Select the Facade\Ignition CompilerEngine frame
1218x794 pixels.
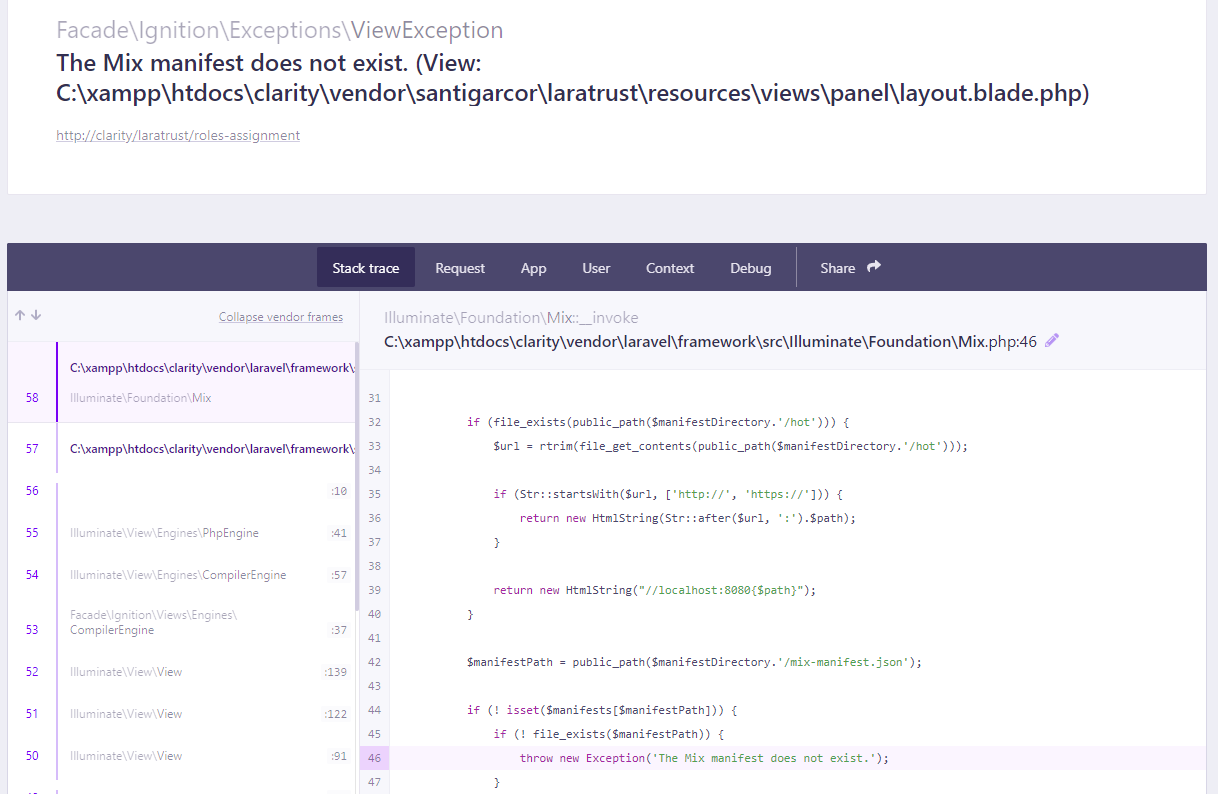(x=180, y=622)
